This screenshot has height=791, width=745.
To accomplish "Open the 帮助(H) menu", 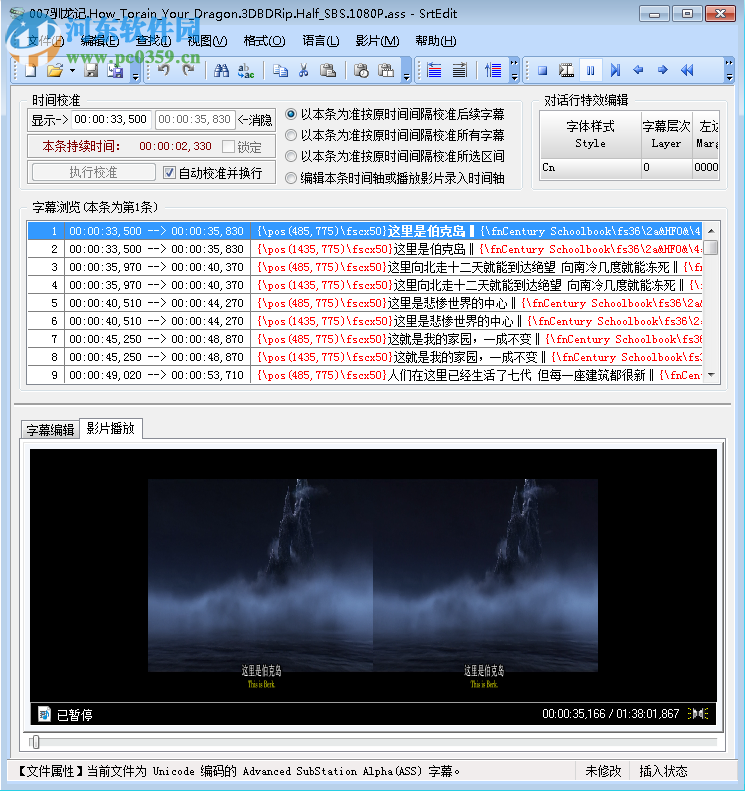I will click(436, 41).
